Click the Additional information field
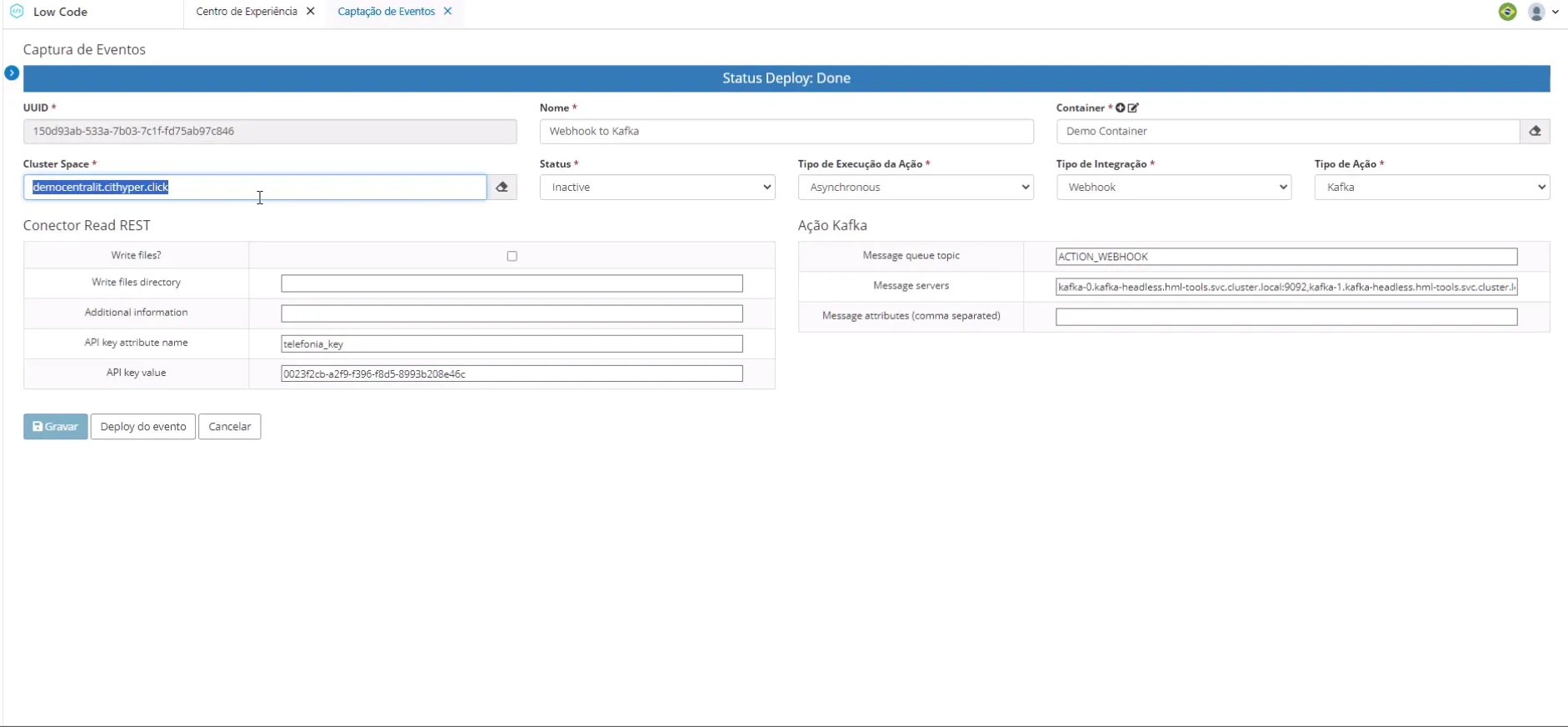 [512, 313]
